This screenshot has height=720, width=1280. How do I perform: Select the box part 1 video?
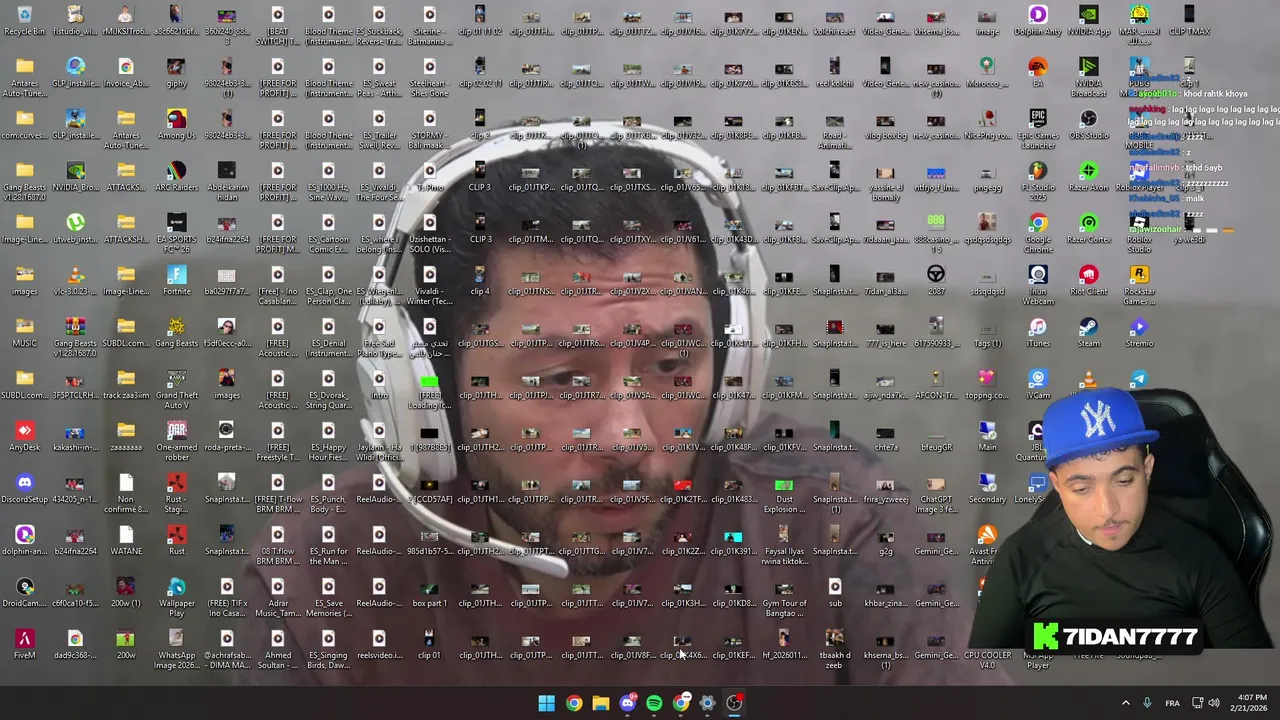pos(429,592)
